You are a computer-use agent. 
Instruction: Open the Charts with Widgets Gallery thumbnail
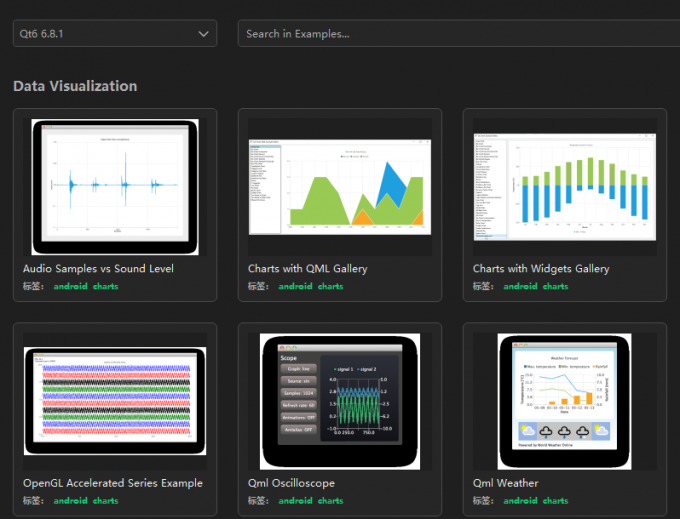(565, 187)
